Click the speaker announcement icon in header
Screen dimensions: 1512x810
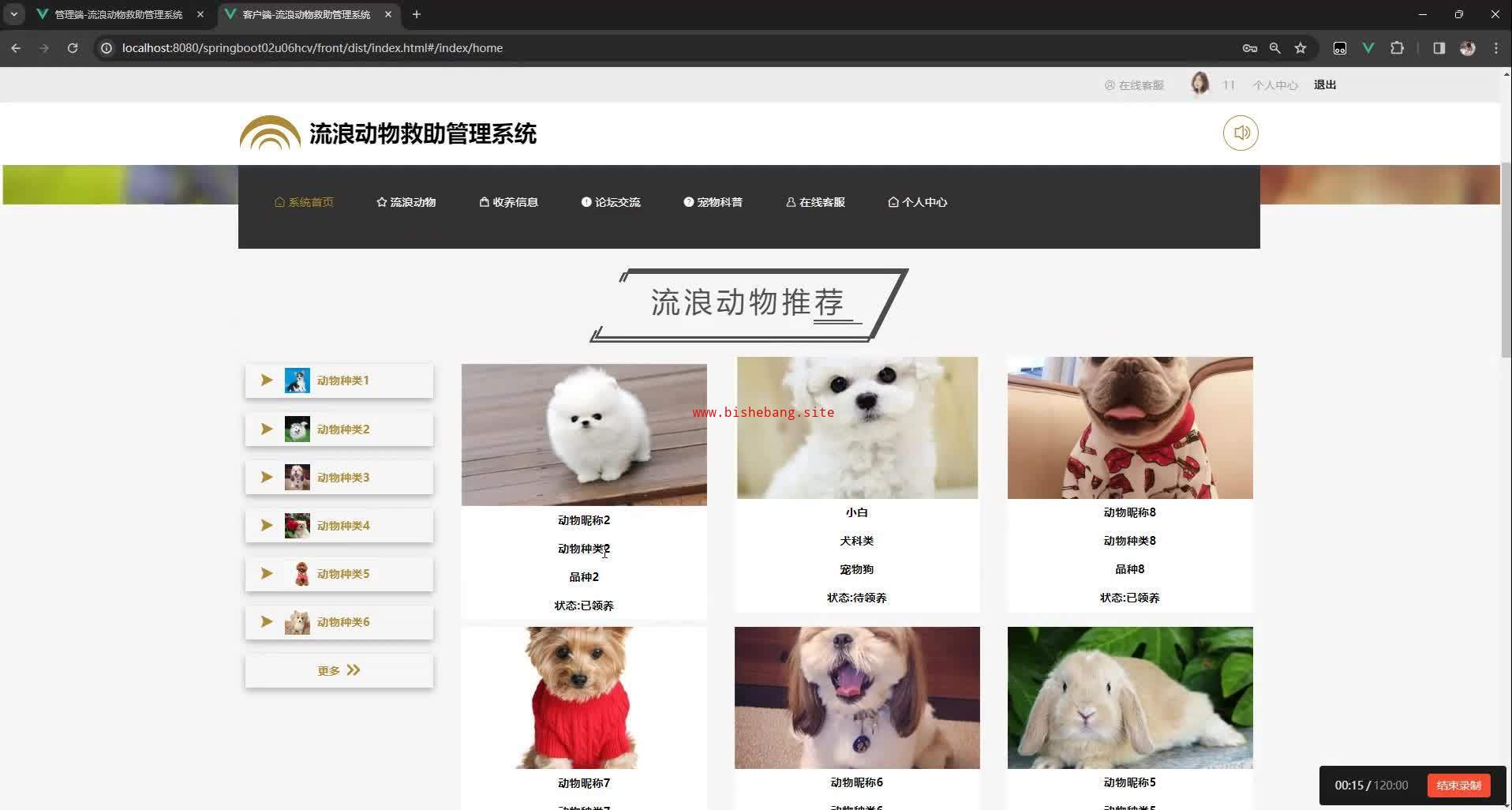(1241, 133)
